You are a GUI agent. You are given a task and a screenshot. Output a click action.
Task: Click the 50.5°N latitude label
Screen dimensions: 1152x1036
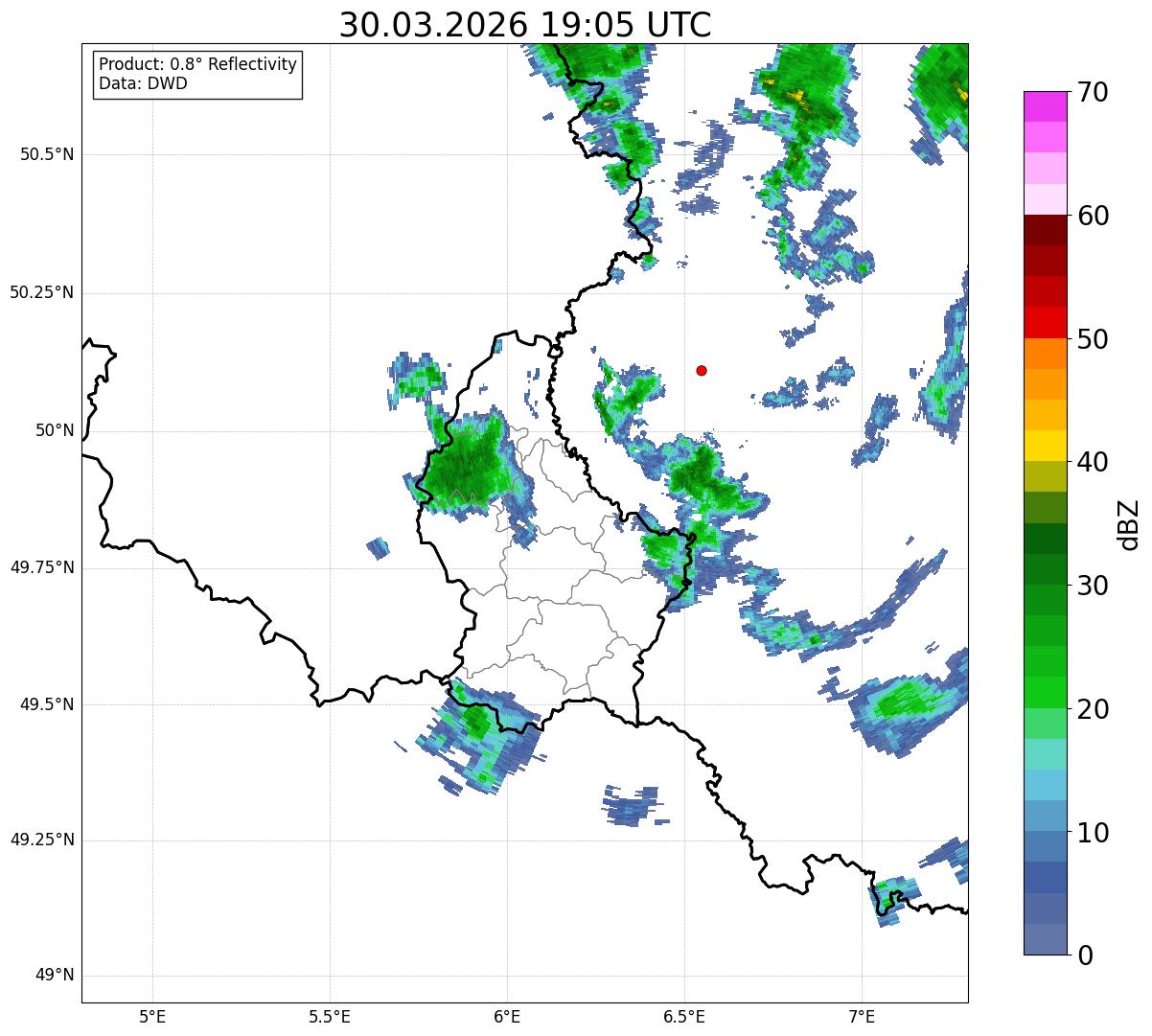[47, 154]
